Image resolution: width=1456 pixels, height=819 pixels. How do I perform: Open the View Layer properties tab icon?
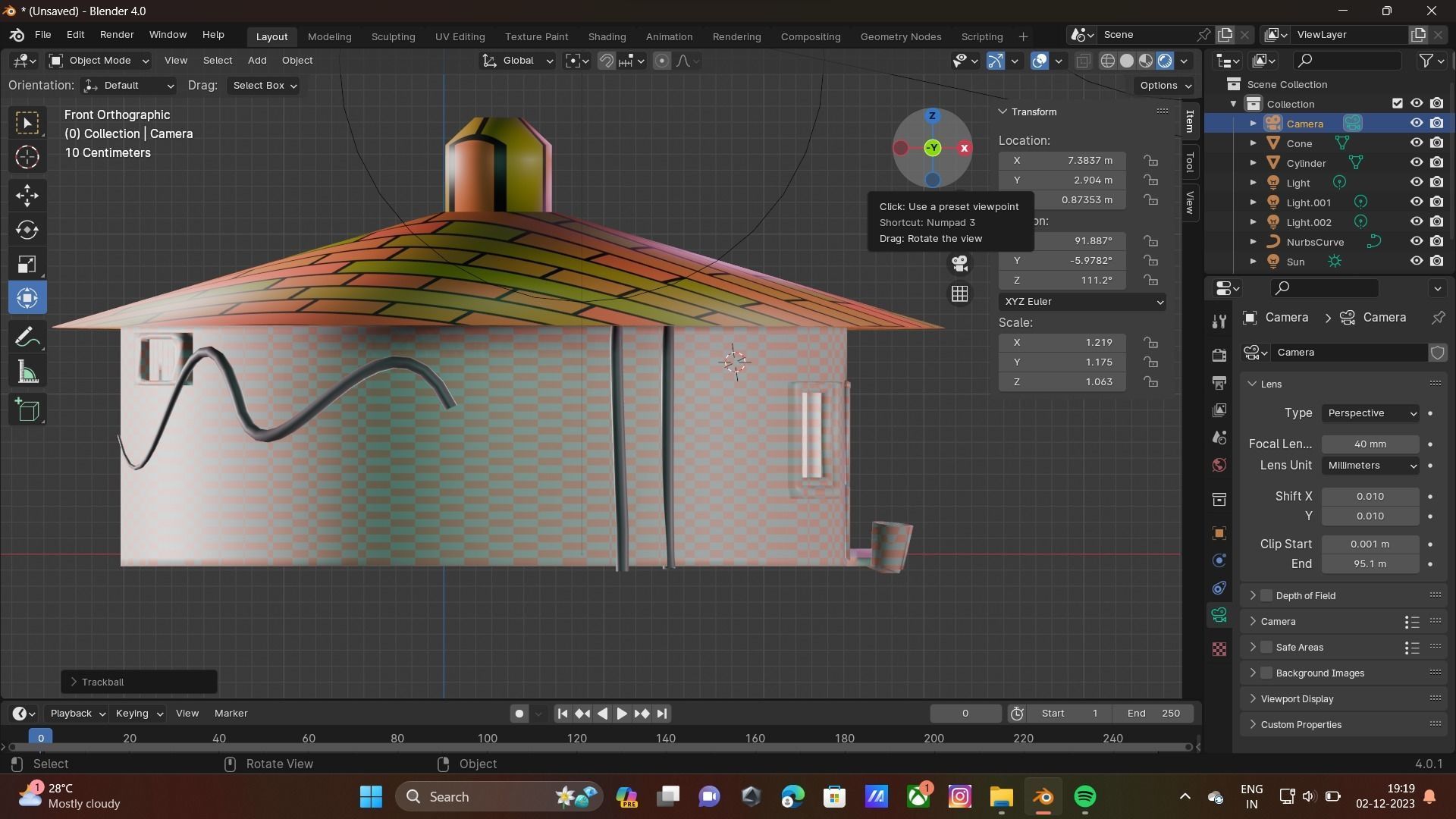(1219, 410)
